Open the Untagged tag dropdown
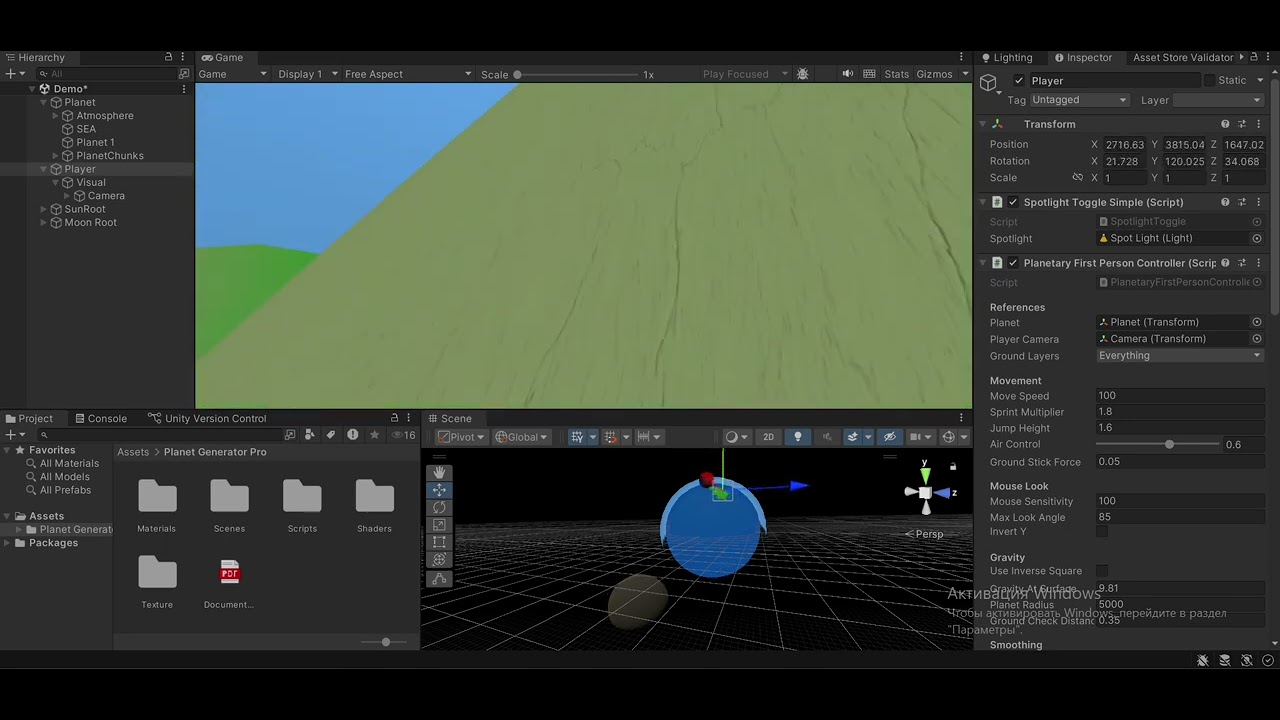Image resolution: width=1280 pixels, height=720 pixels. pyautogui.click(x=1079, y=100)
